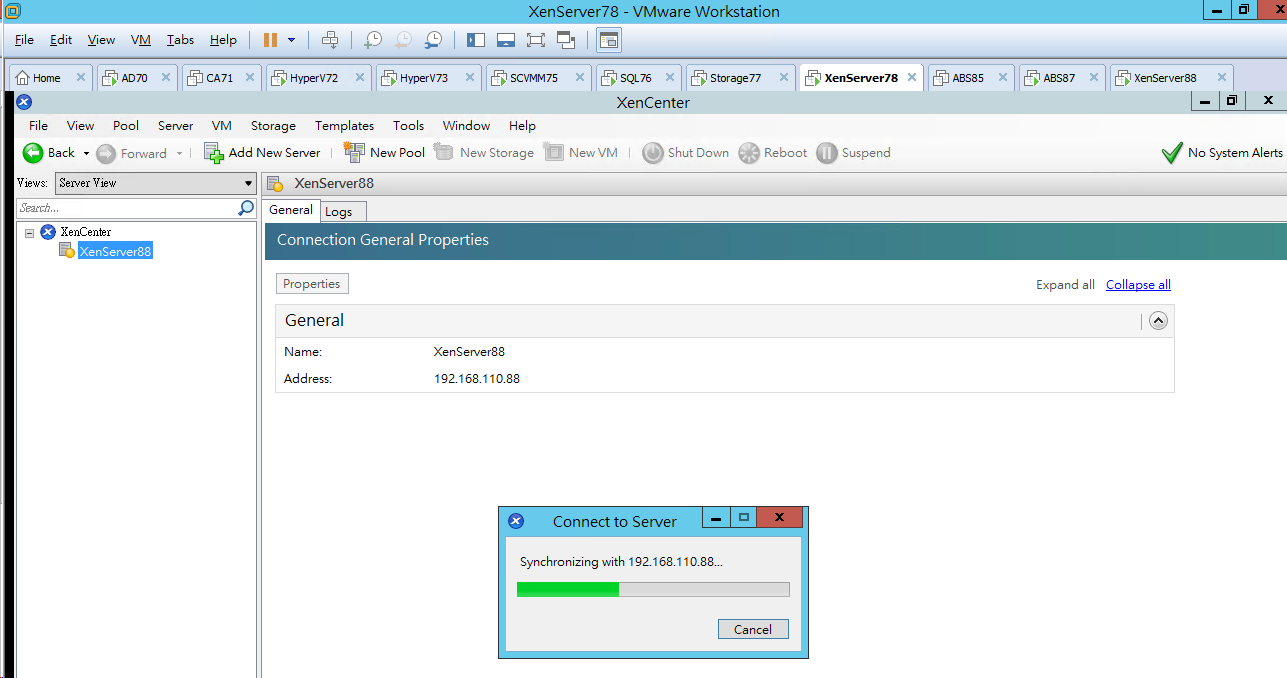Open the snapshot manager wrench-clock icon
1287x678 pixels.
433,40
